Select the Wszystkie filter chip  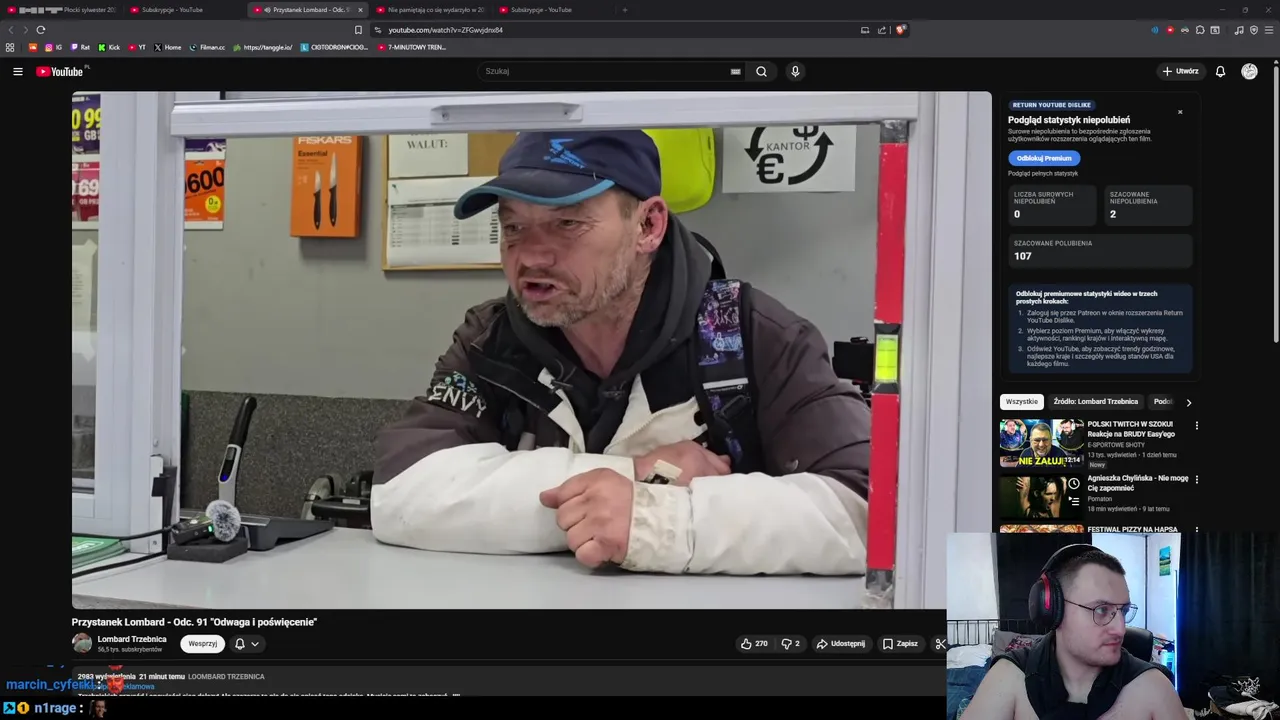(x=1022, y=402)
